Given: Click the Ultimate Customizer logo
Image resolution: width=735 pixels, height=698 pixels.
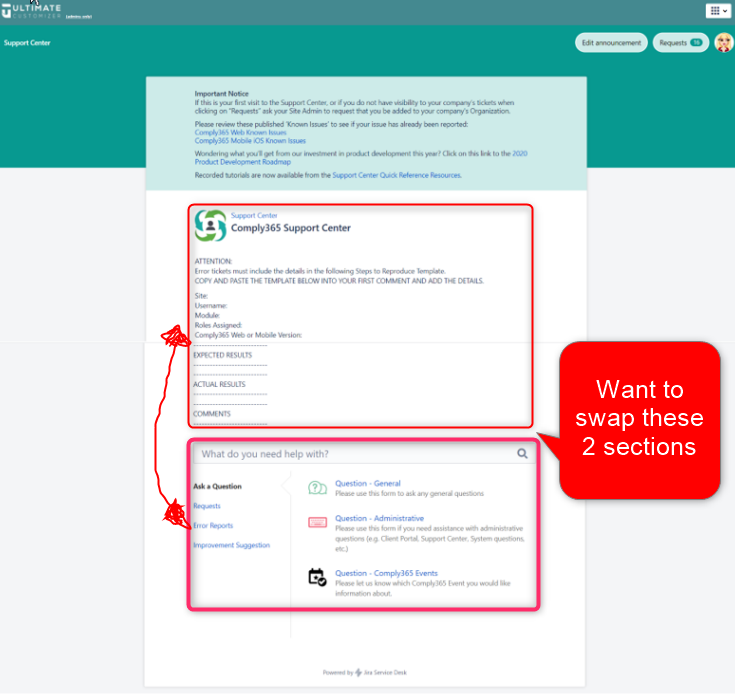Looking at the screenshot, I should click(32, 11).
